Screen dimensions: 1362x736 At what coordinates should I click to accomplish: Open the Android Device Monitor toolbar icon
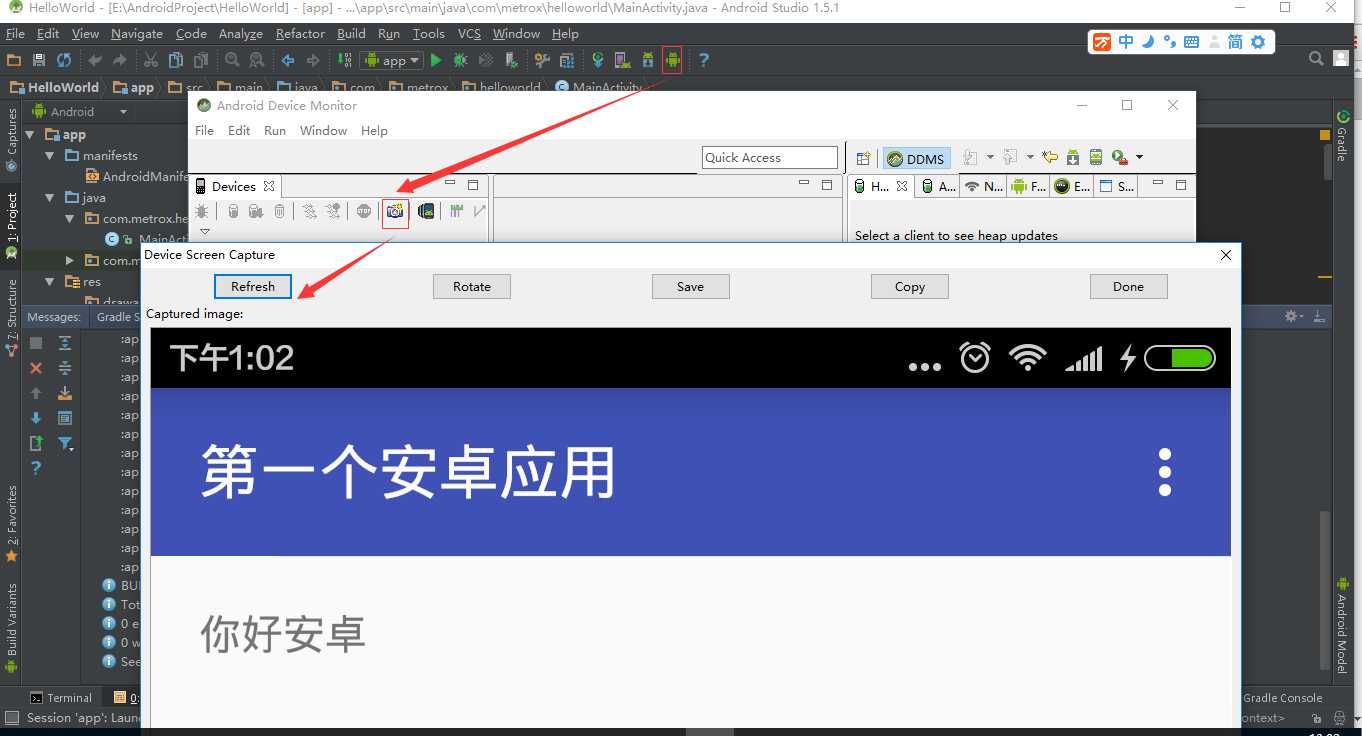(672, 60)
